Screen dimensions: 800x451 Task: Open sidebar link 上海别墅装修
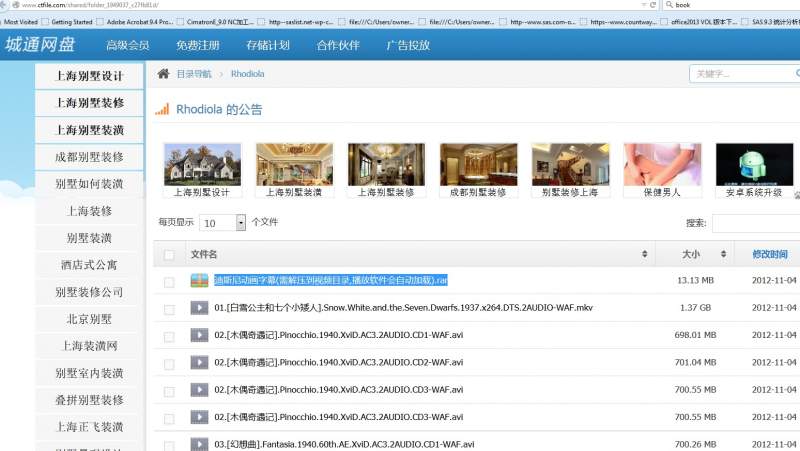(89, 103)
